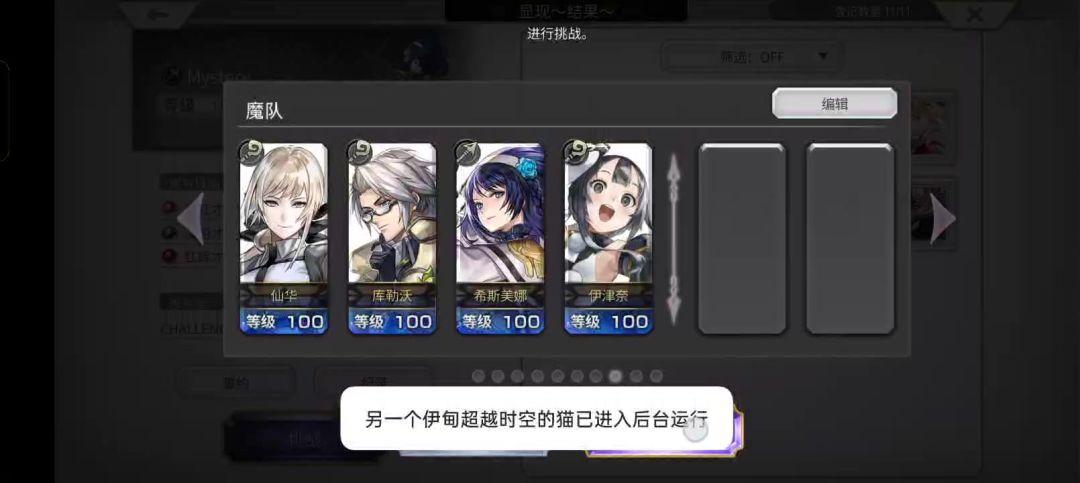Open the 筛选 OFF filter dropdown

pyautogui.click(x=751, y=57)
